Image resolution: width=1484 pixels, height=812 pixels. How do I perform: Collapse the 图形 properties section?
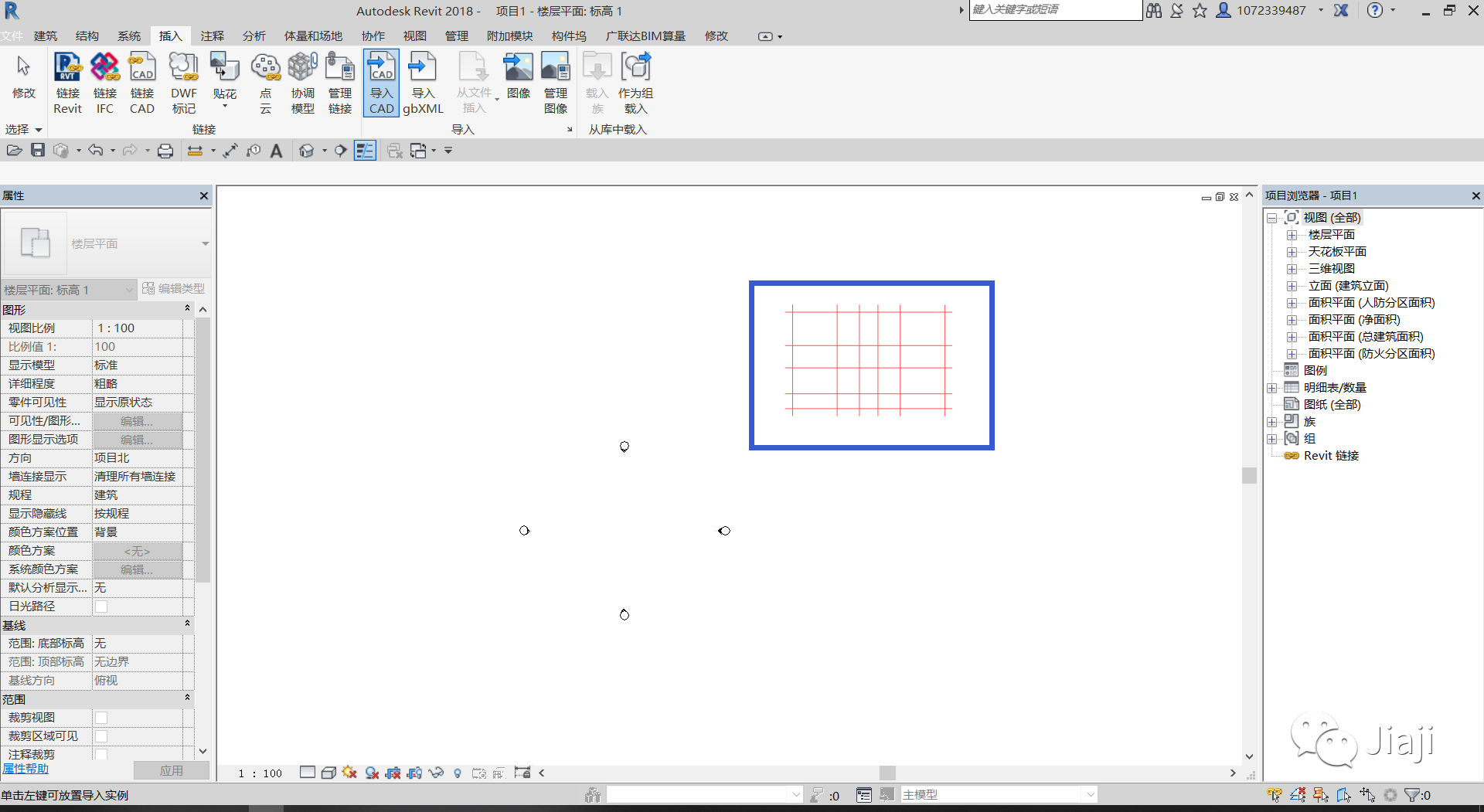pos(187,309)
